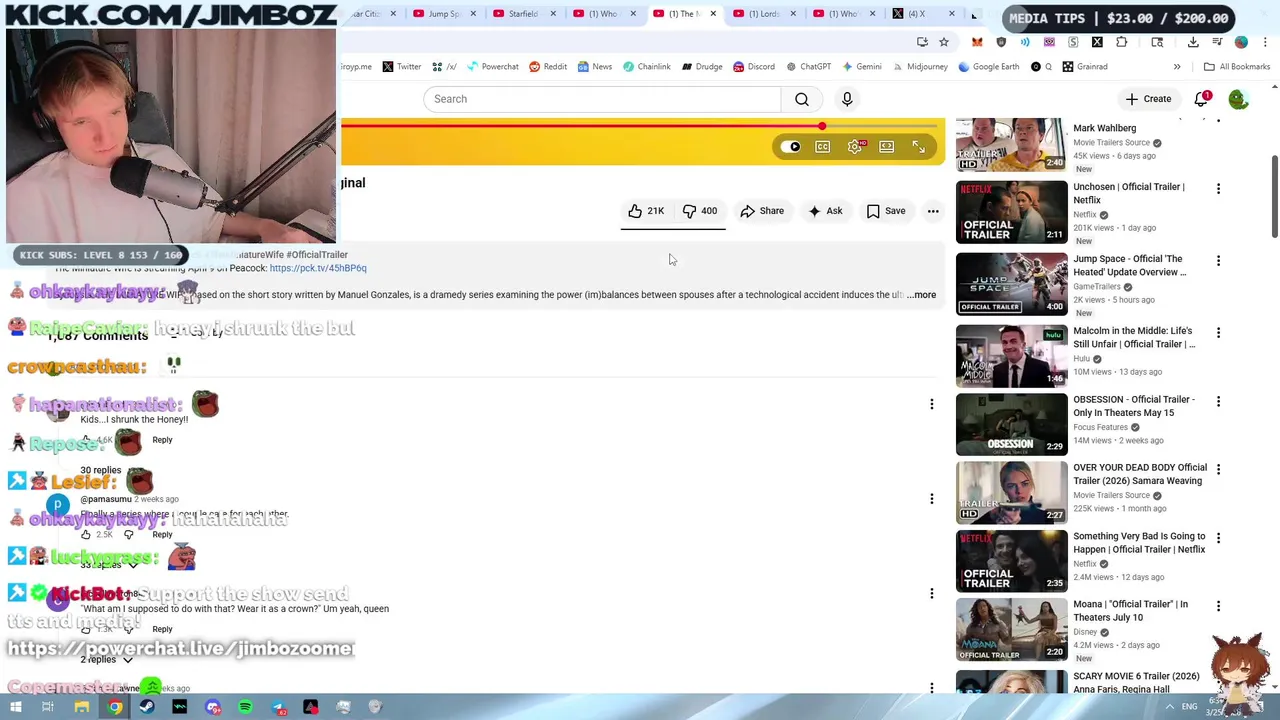This screenshot has width=1280, height=720.
Task: Expand hidden bookmarks chevron
Action: pos(1177,67)
